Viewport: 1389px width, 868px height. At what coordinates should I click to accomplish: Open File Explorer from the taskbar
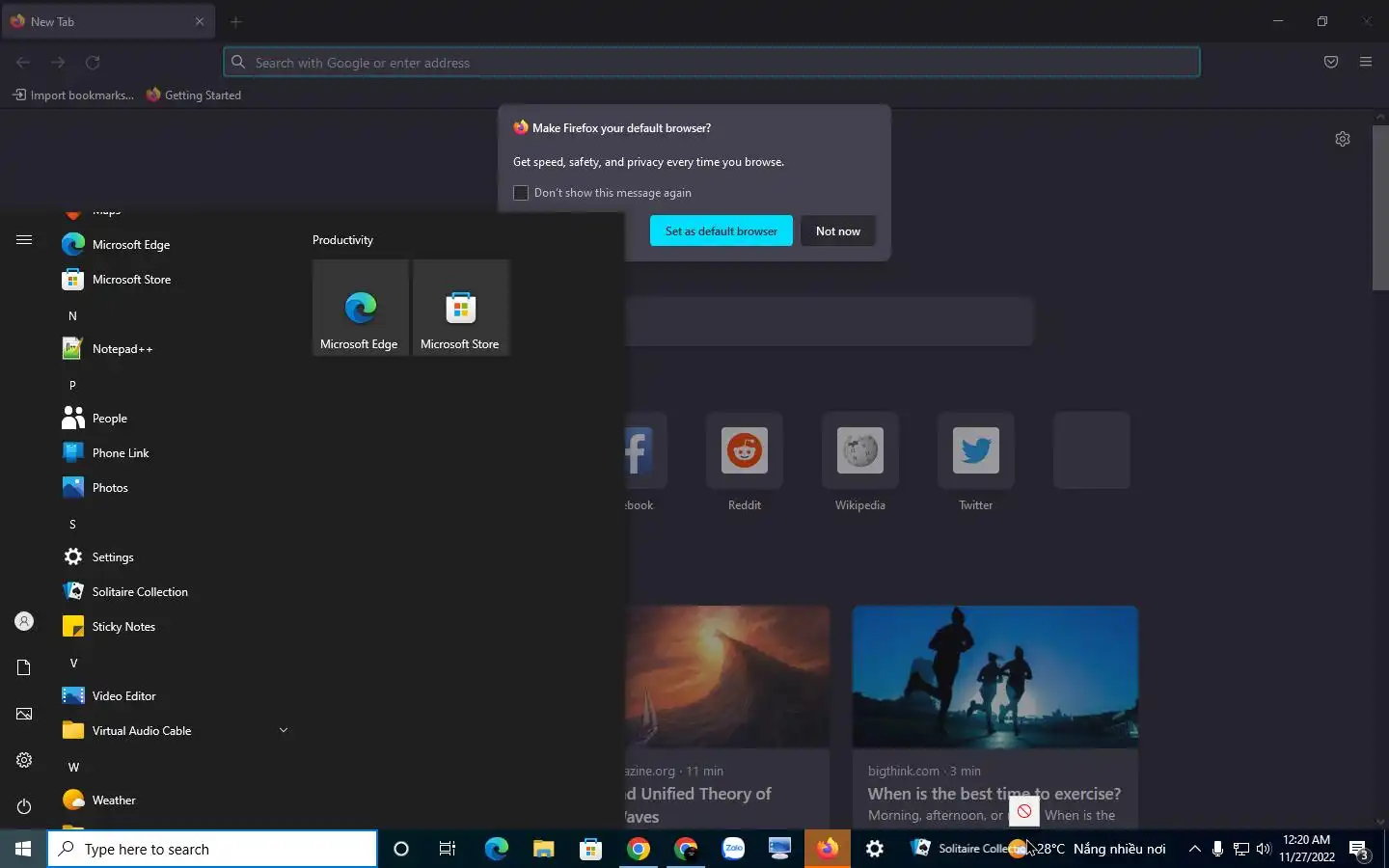point(544,849)
